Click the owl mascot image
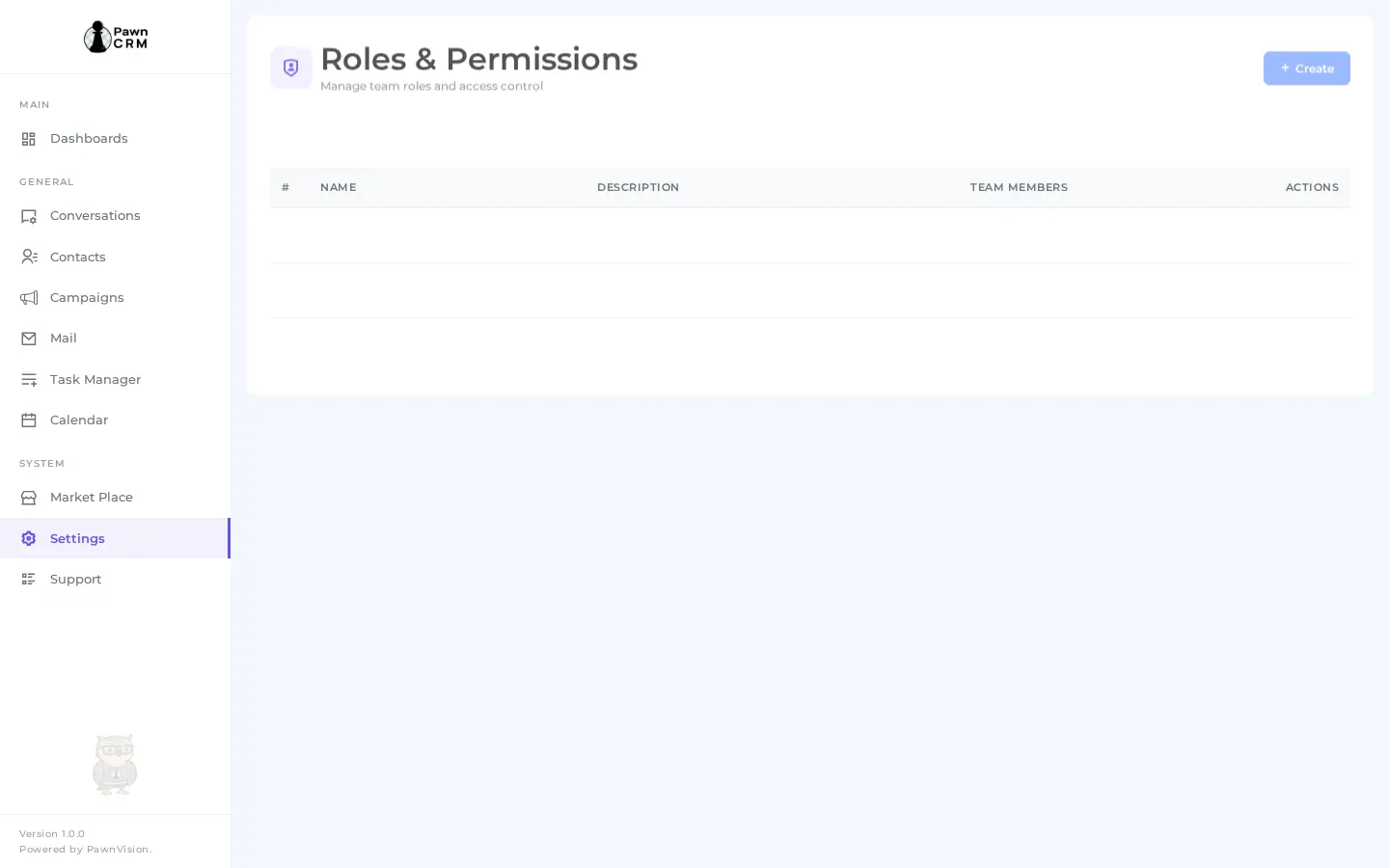 (x=115, y=765)
